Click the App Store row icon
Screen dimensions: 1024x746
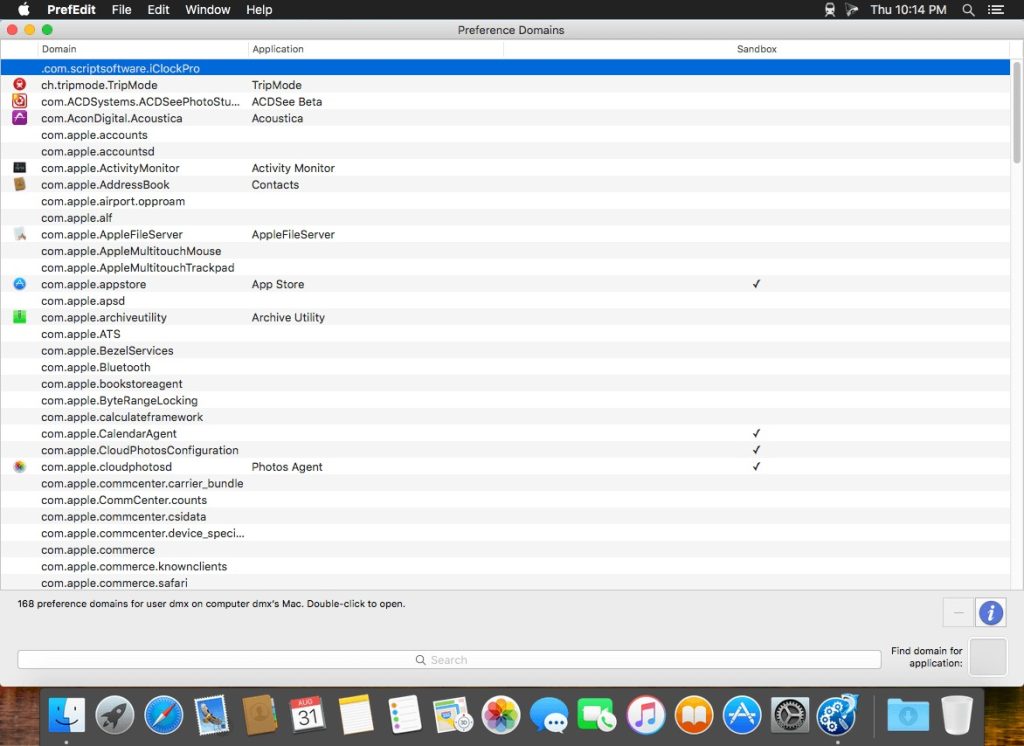(x=19, y=284)
